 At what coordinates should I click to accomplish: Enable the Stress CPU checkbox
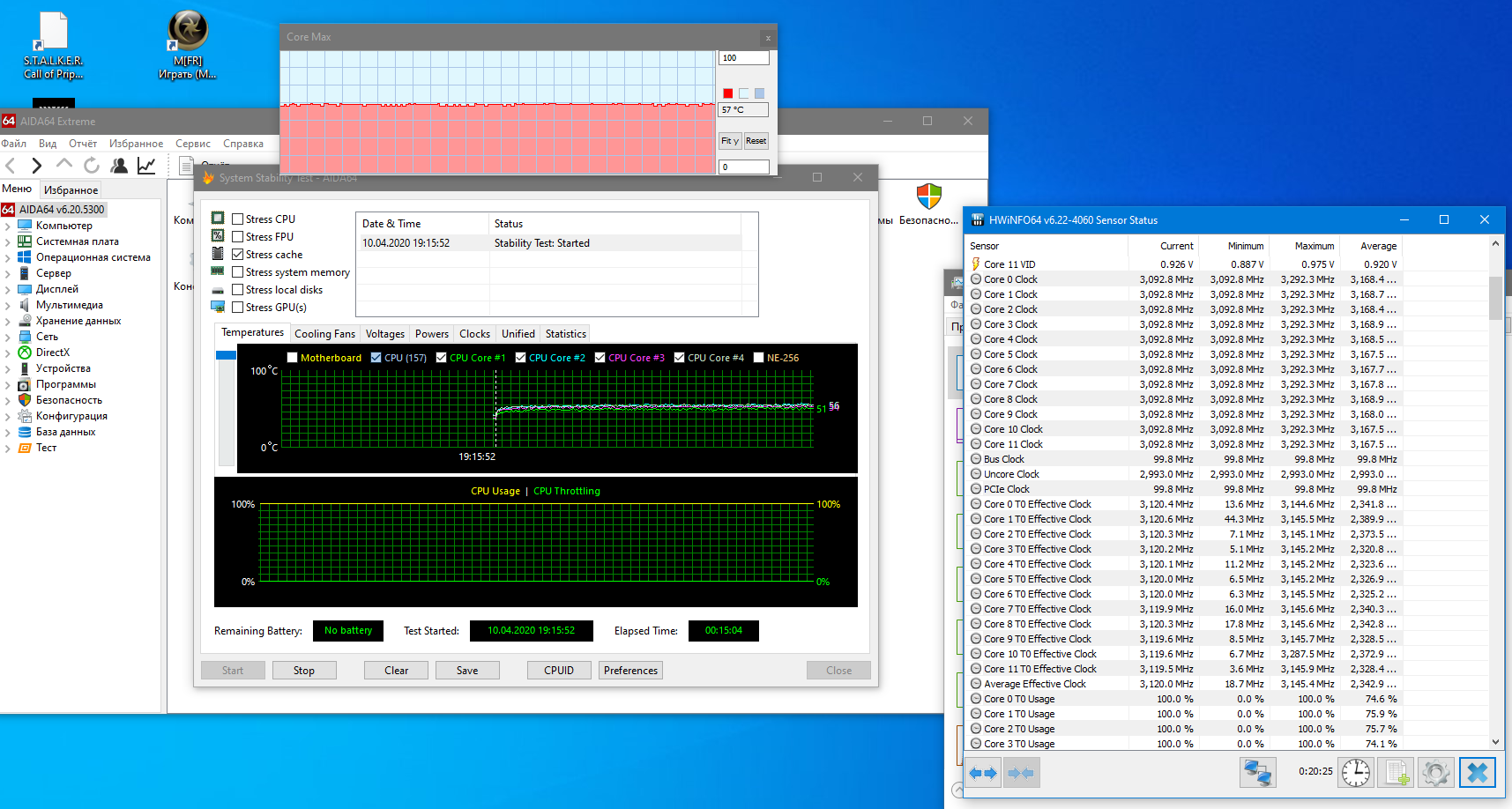coord(238,219)
